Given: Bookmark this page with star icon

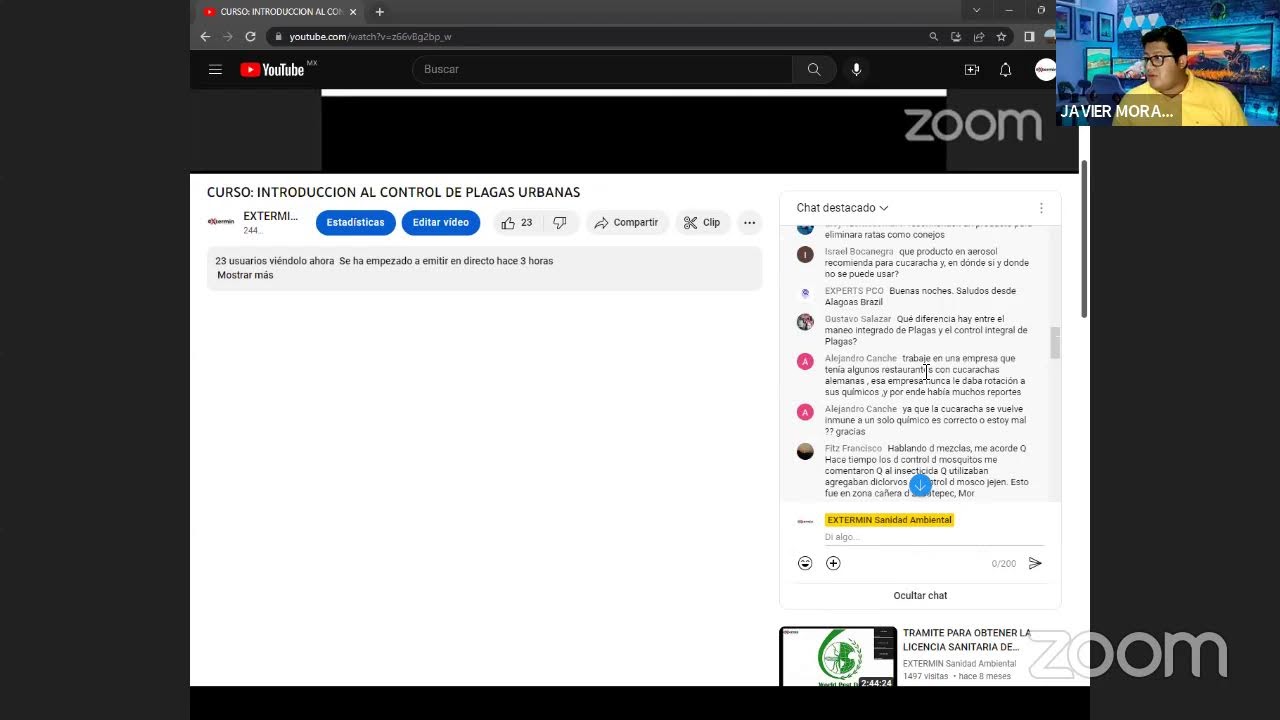Looking at the screenshot, I should pos(1001,37).
